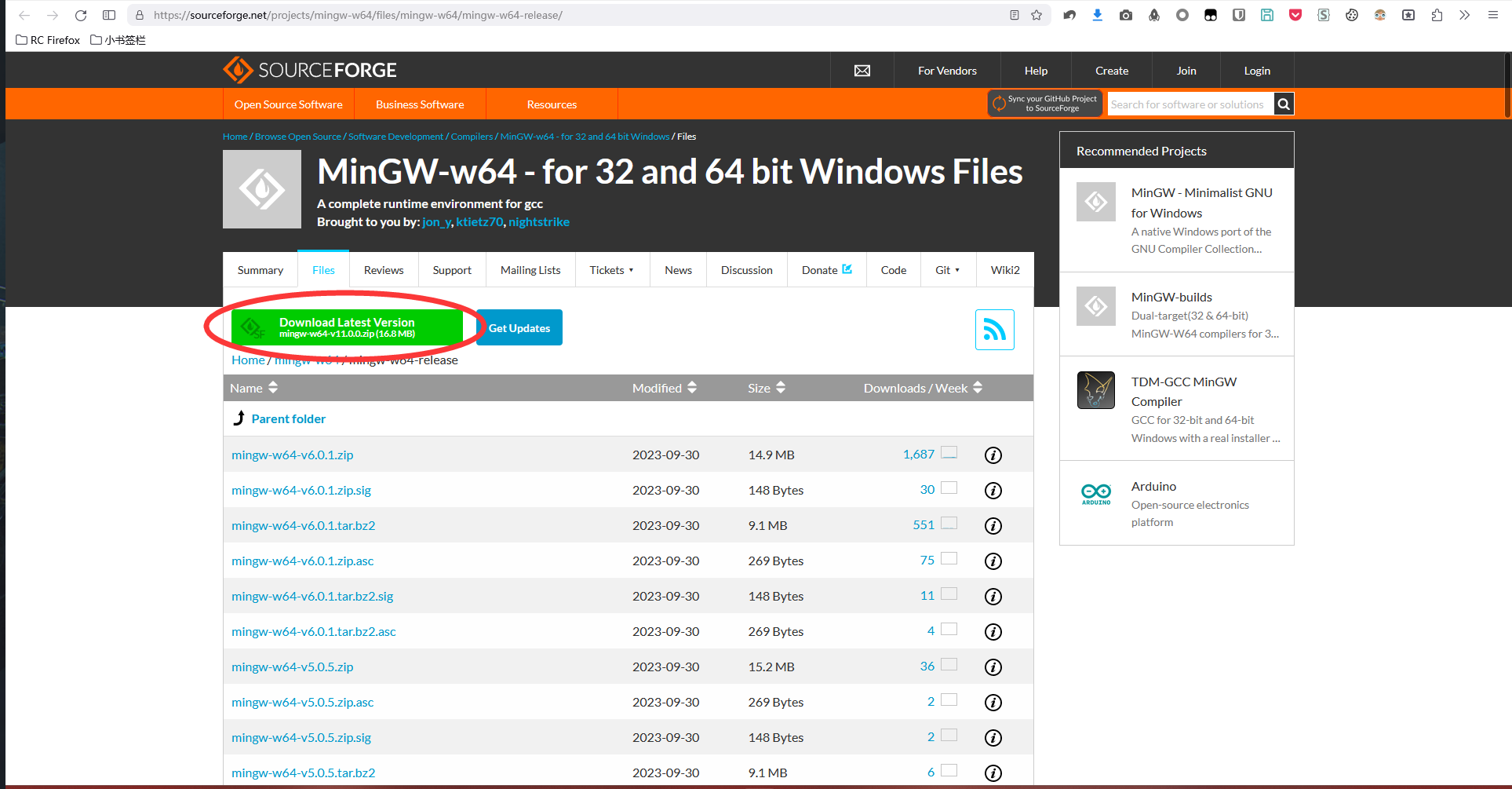Show info for mingw-w64-v6.0.1.zip
The image size is (1512, 789).
[x=993, y=455]
